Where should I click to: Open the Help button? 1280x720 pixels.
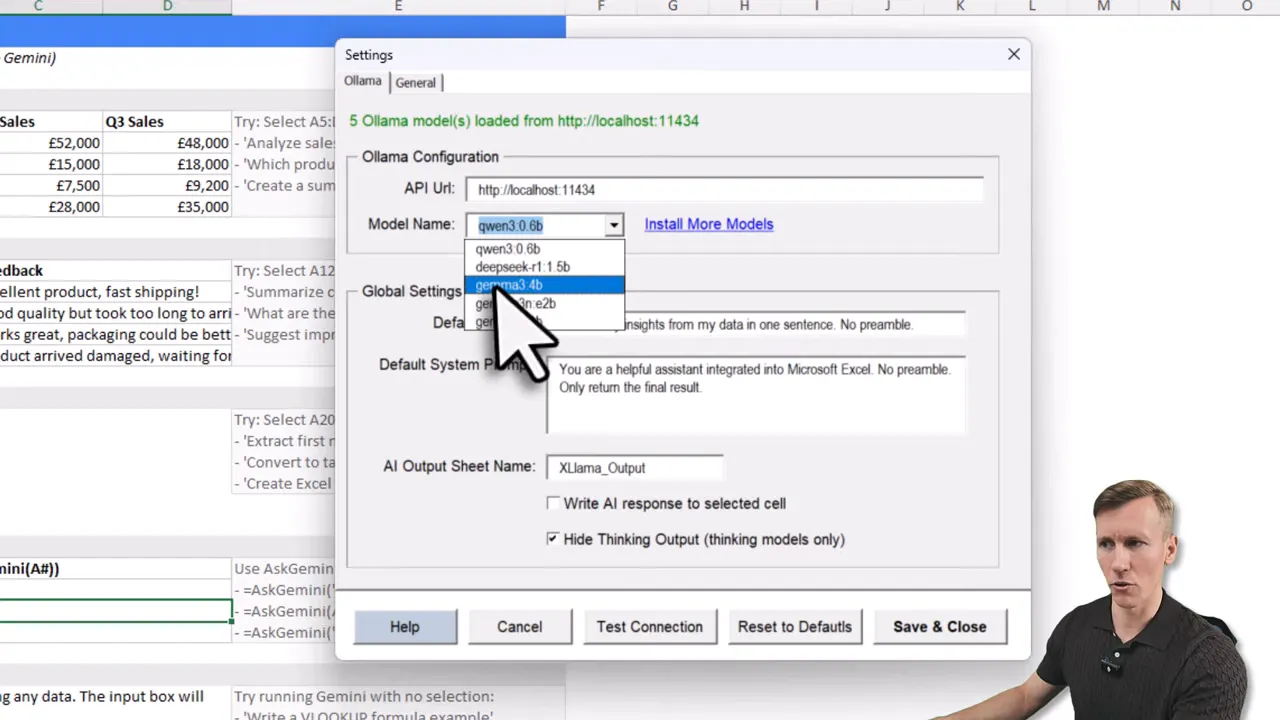(405, 627)
